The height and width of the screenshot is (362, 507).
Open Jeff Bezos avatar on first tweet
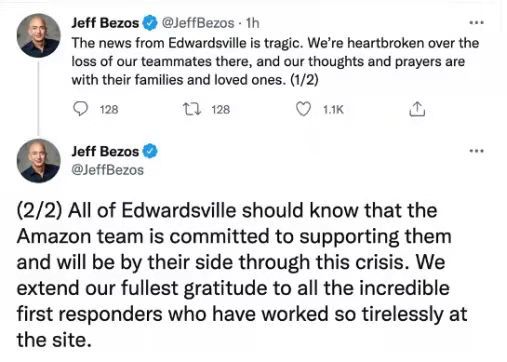click(39, 36)
